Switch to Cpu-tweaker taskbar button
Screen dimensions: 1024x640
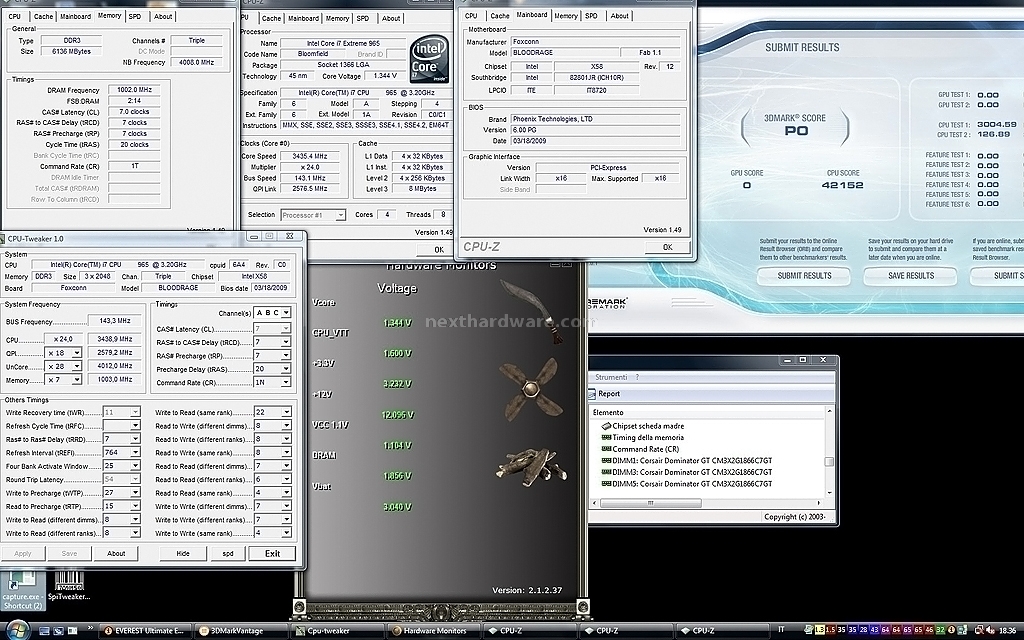pyautogui.click(x=336, y=631)
